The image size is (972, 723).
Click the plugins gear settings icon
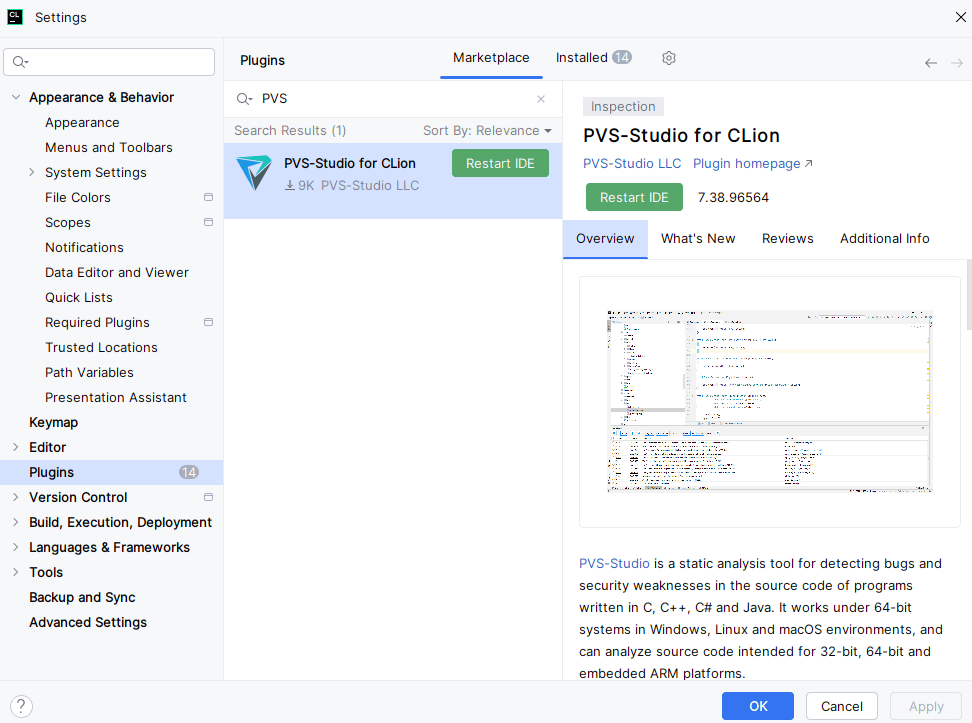[669, 58]
